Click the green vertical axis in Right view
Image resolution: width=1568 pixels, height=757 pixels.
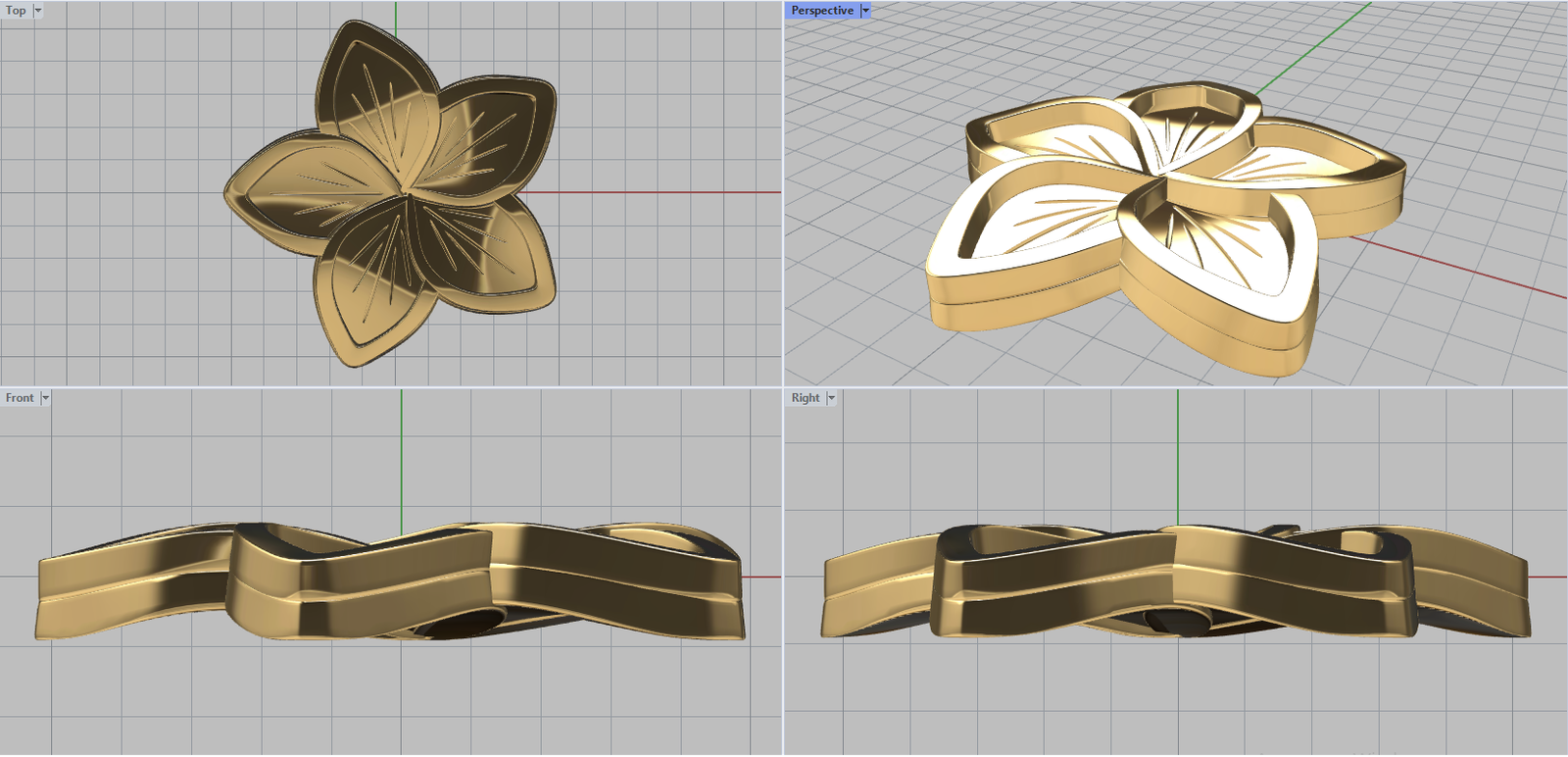[x=1178, y=451]
